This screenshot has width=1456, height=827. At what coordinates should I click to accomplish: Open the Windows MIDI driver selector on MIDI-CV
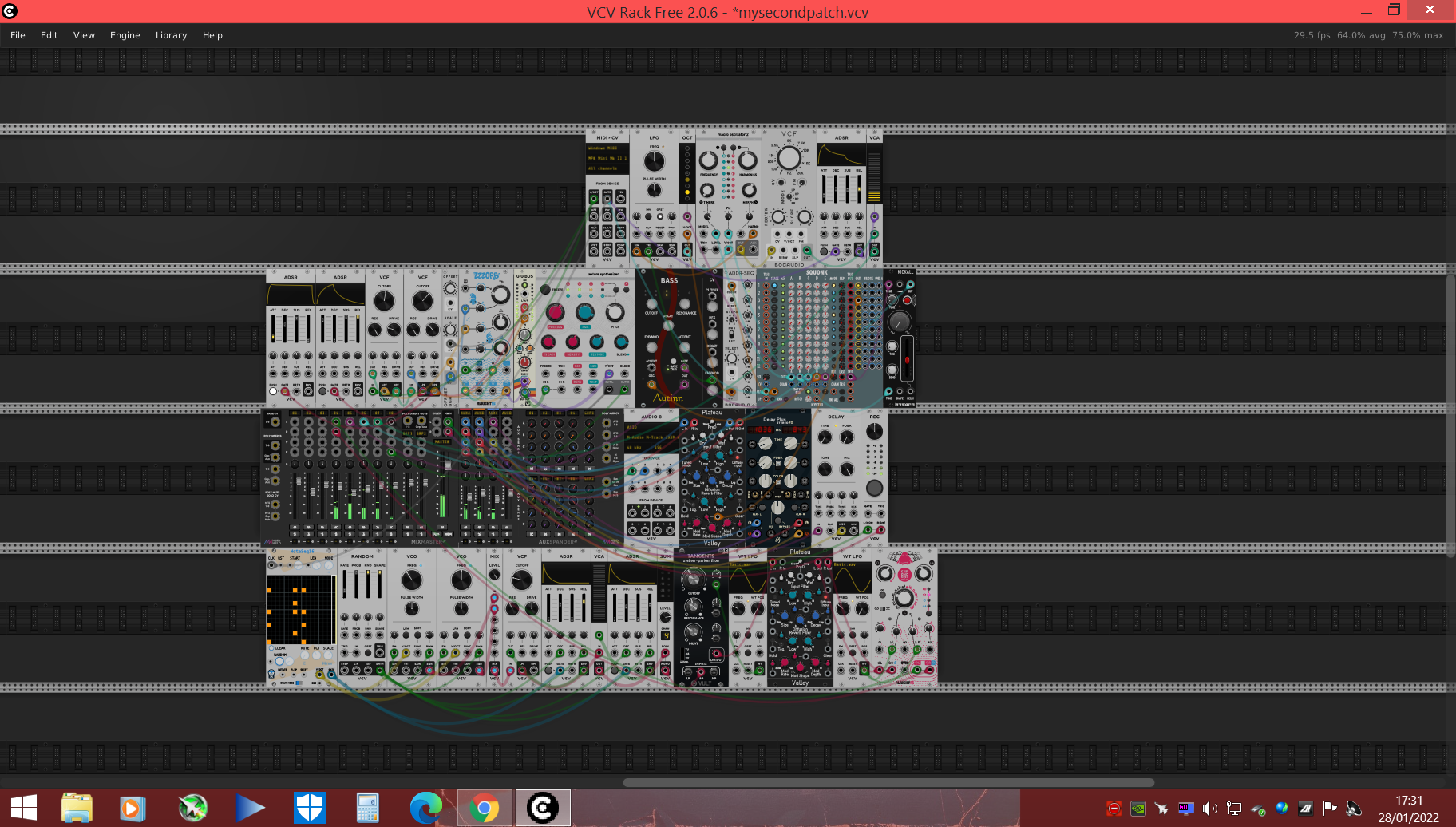point(607,148)
